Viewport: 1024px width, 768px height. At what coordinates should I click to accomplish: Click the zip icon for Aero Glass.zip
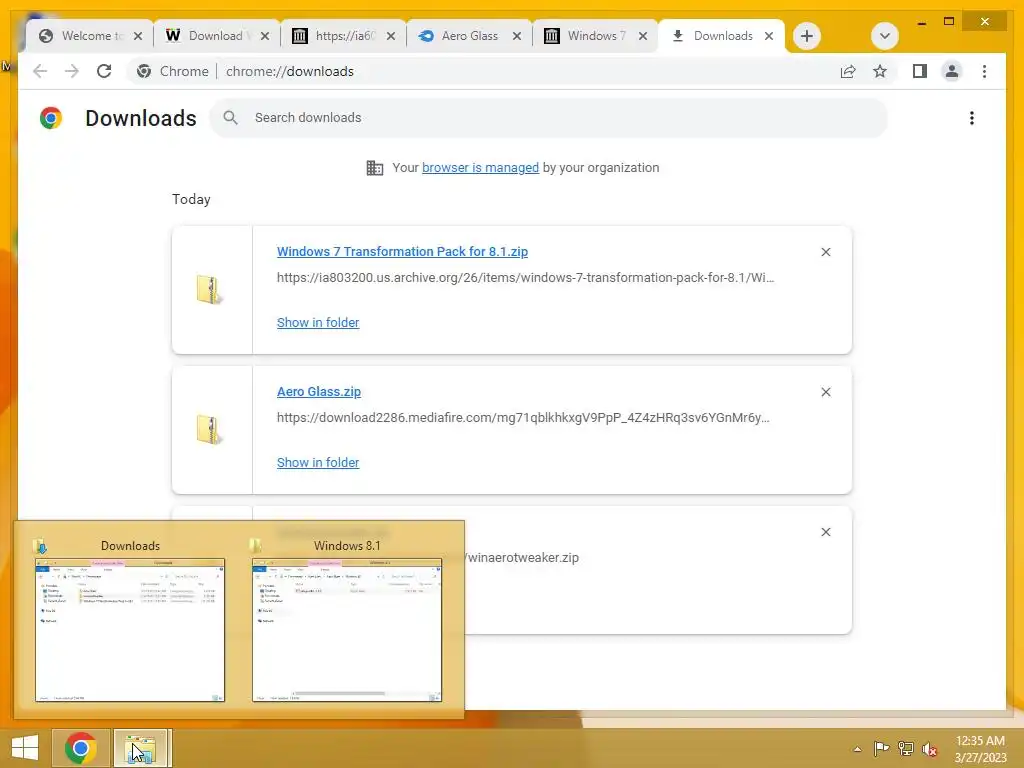click(210, 430)
